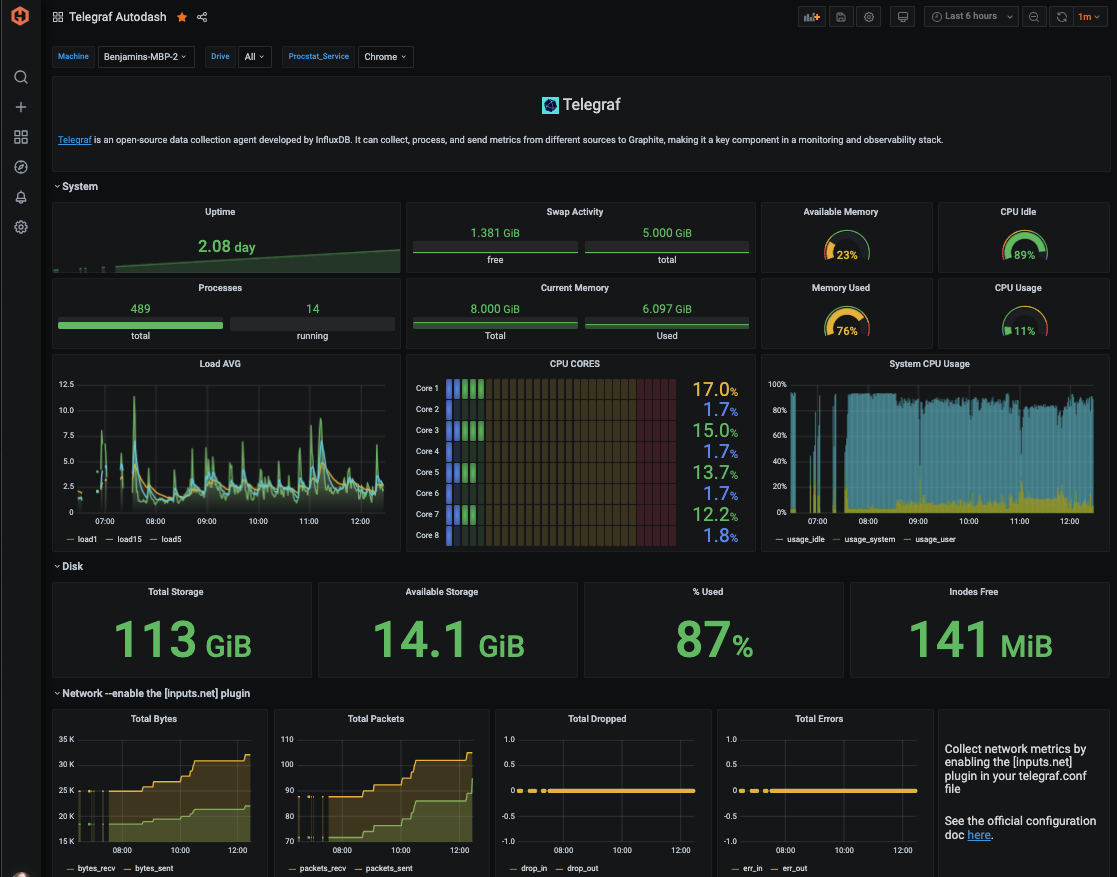Click the Total Bytes panel title
The width and height of the screenshot is (1117, 877).
154,719
